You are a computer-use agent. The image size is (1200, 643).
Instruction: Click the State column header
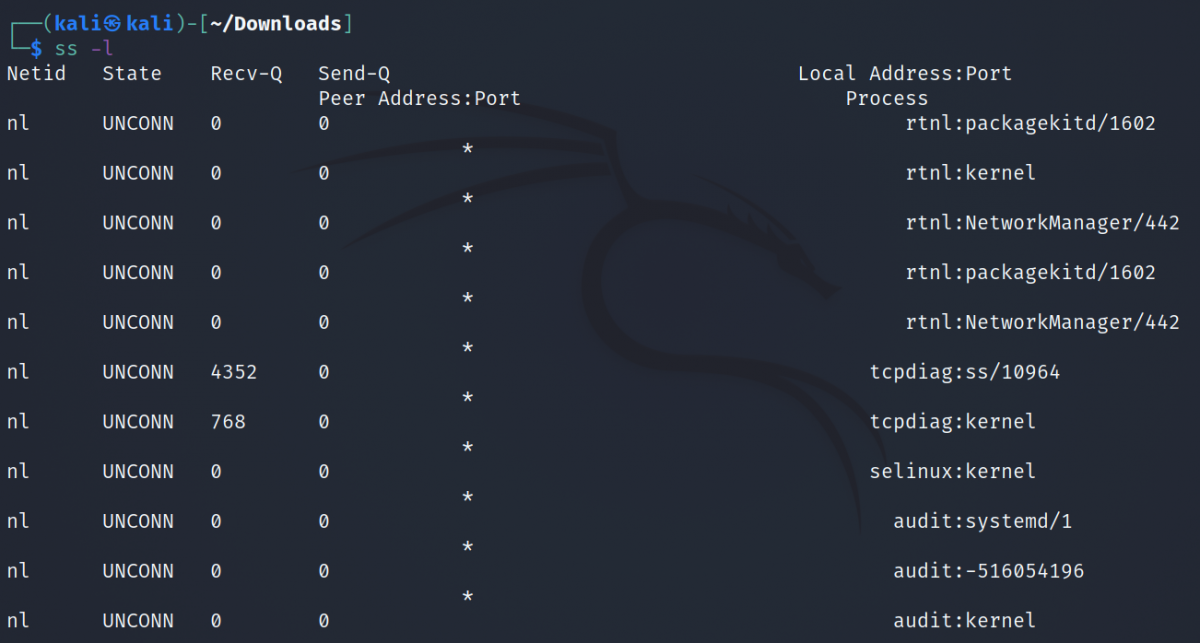pos(131,73)
